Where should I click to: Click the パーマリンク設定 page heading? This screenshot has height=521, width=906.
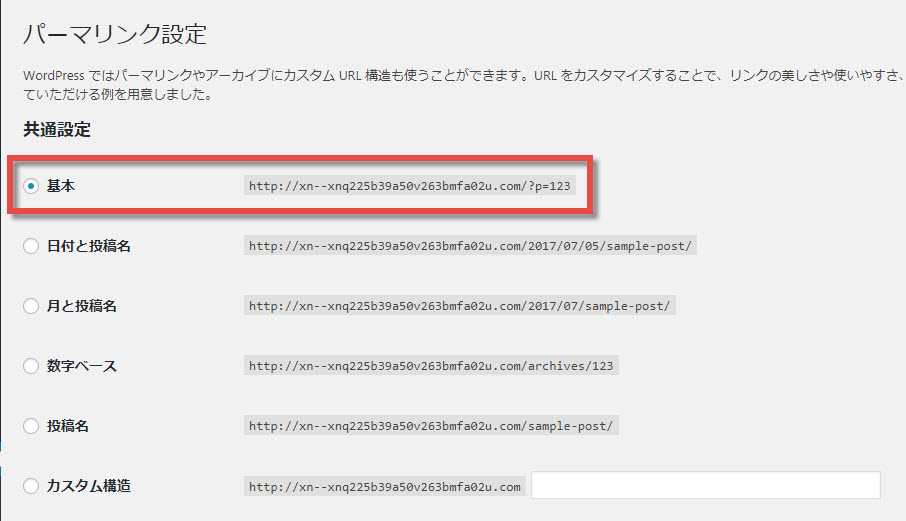[x=115, y=34]
